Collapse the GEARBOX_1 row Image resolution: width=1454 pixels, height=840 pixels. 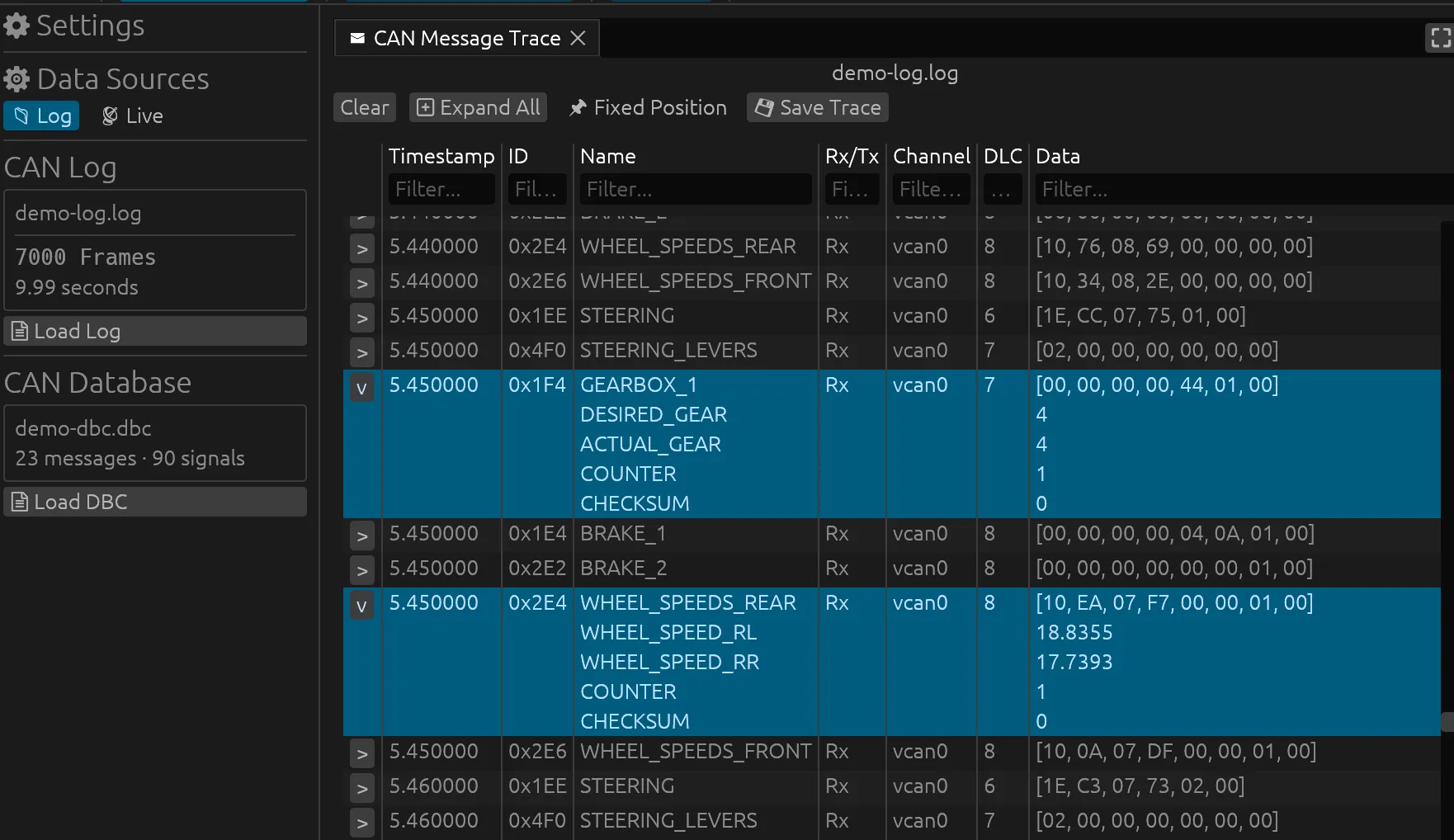(x=361, y=387)
